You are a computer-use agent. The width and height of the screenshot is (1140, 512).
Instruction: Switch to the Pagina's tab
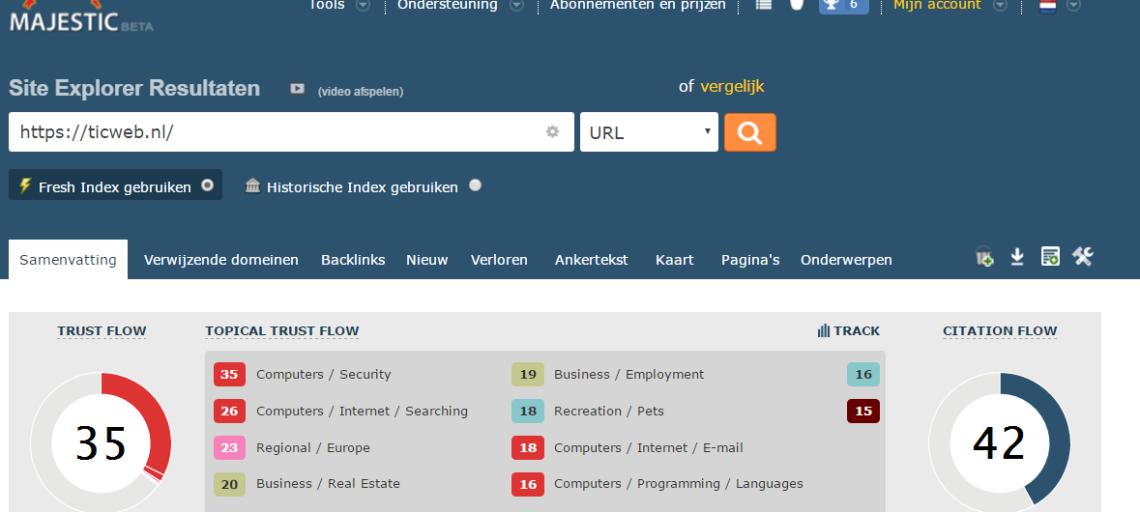point(750,260)
